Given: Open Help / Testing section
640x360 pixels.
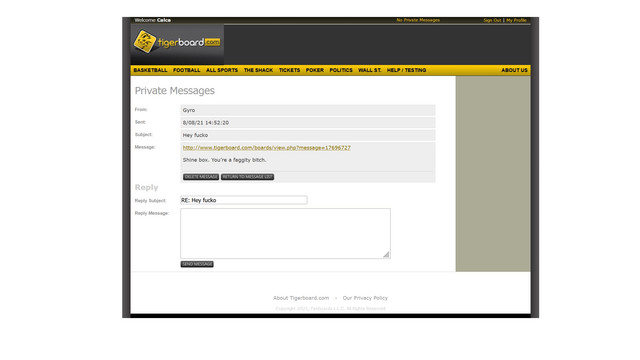Looking at the screenshot, I should coord(406,70).
